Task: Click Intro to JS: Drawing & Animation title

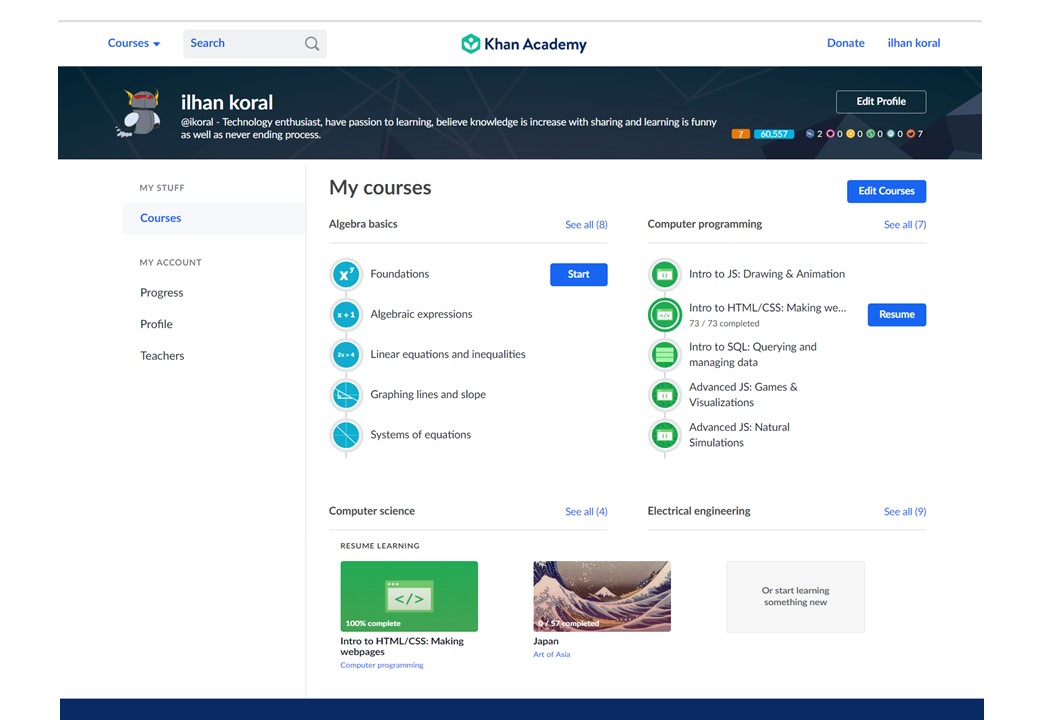Action: pyautogui.click(x=767, y=274)
